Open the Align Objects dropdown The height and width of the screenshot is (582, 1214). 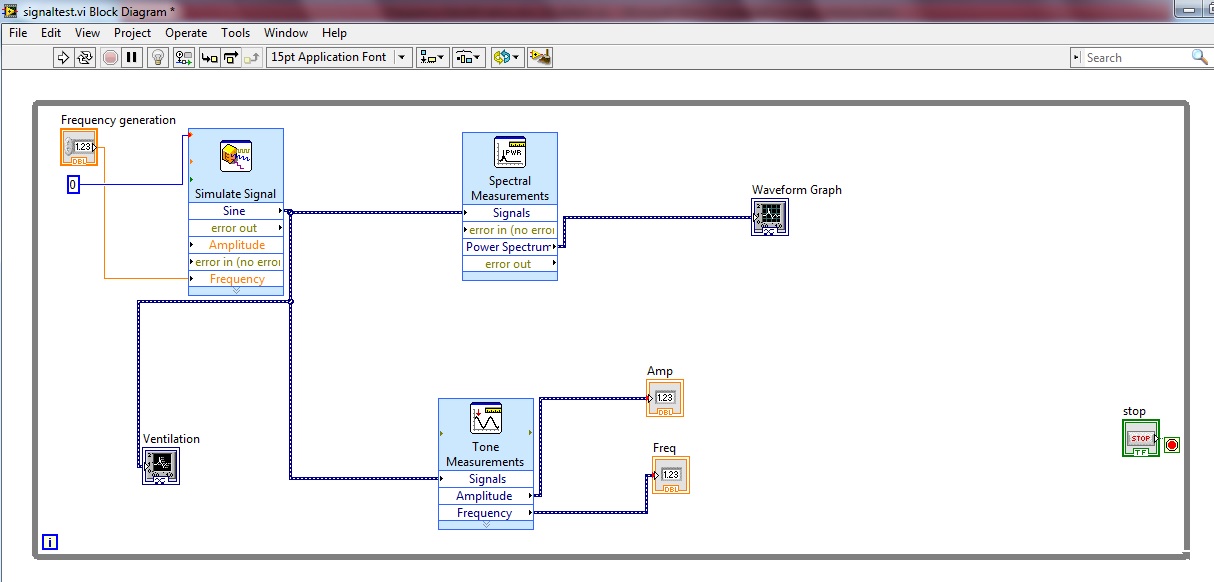433,57
